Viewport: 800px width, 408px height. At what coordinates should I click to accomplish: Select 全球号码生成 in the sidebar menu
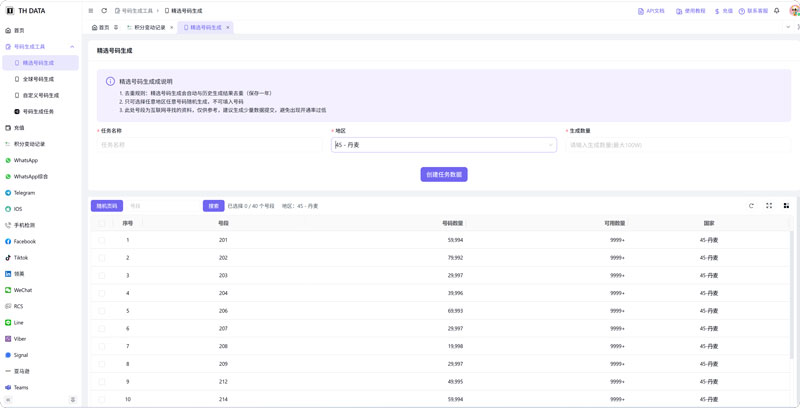click(38, 79)
